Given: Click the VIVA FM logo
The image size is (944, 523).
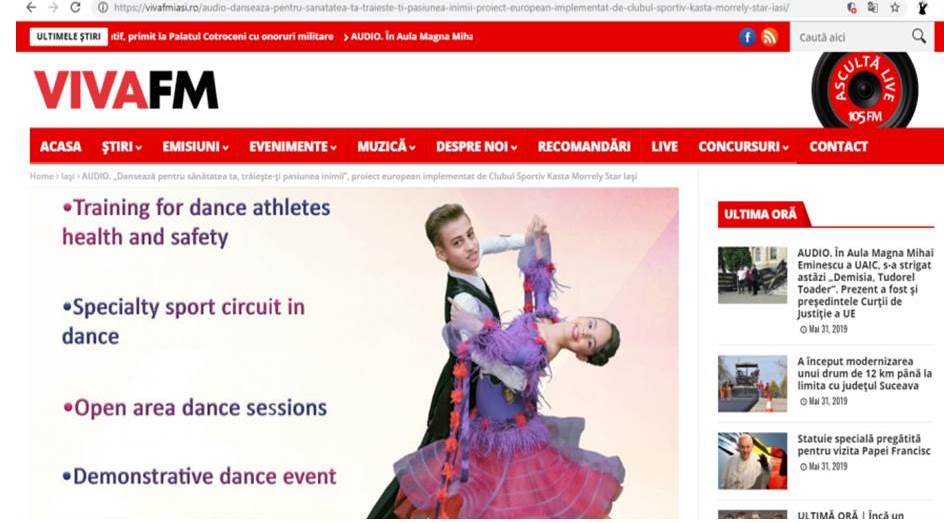Looking at the screenshot, I should click(126, 90).
